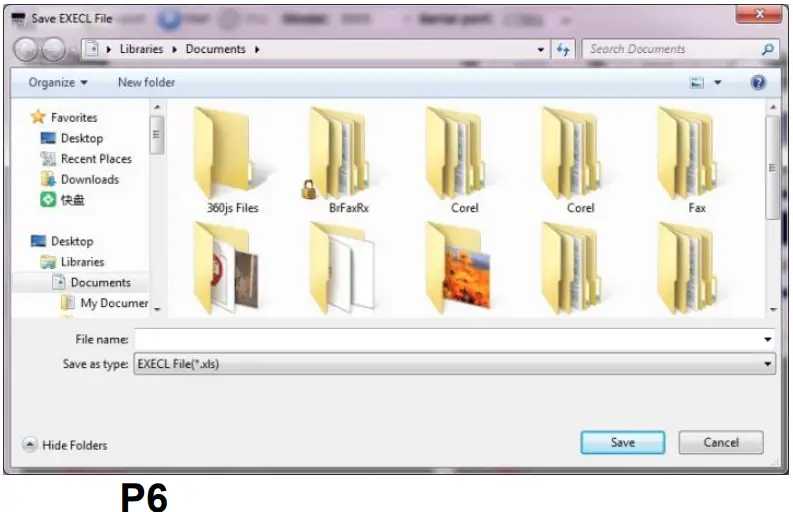Go to Desktop under Favorites
This screenshot has height=512, width=793.
(x=71, y=138)
